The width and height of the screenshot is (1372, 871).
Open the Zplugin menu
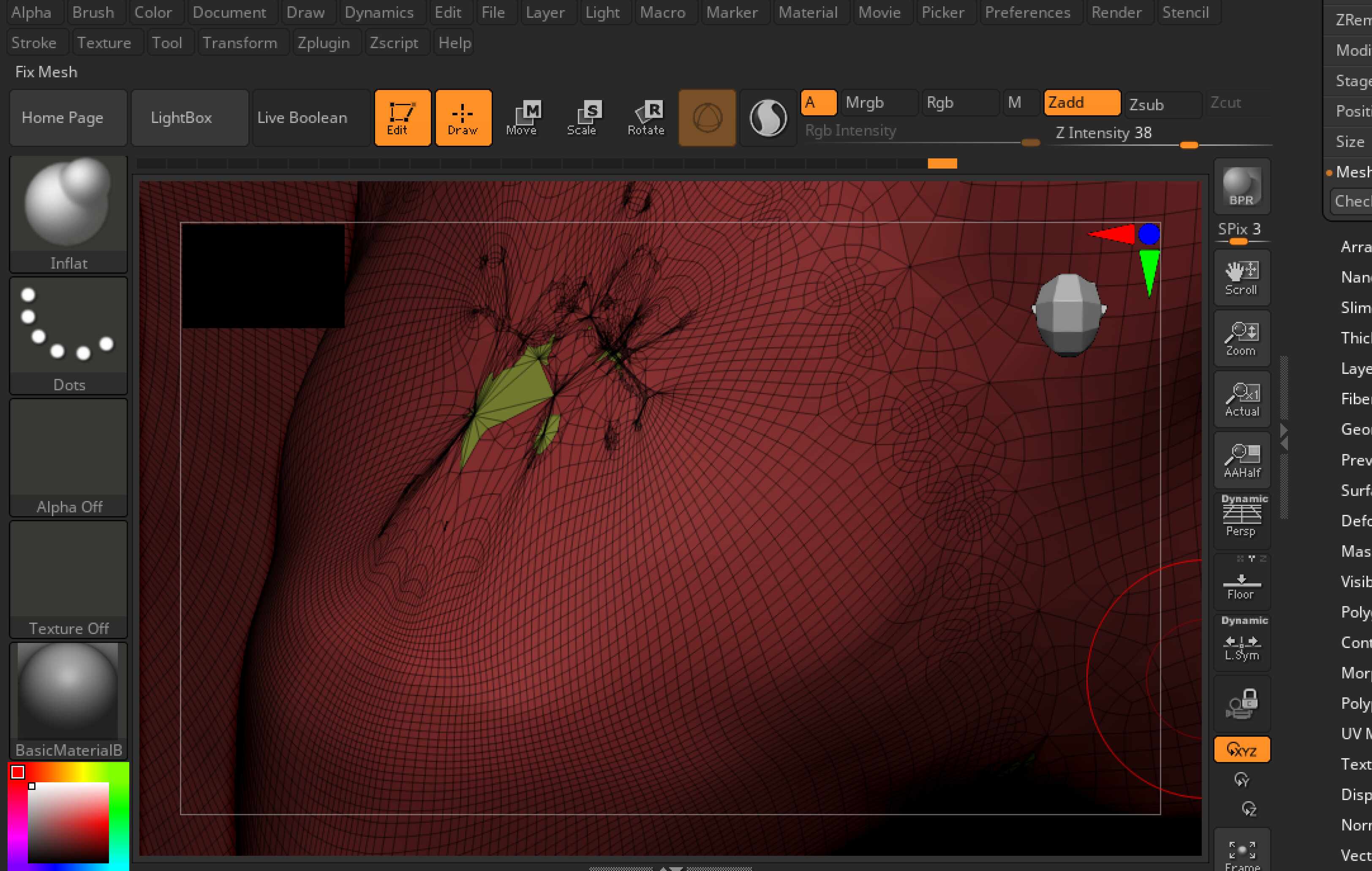323,43
